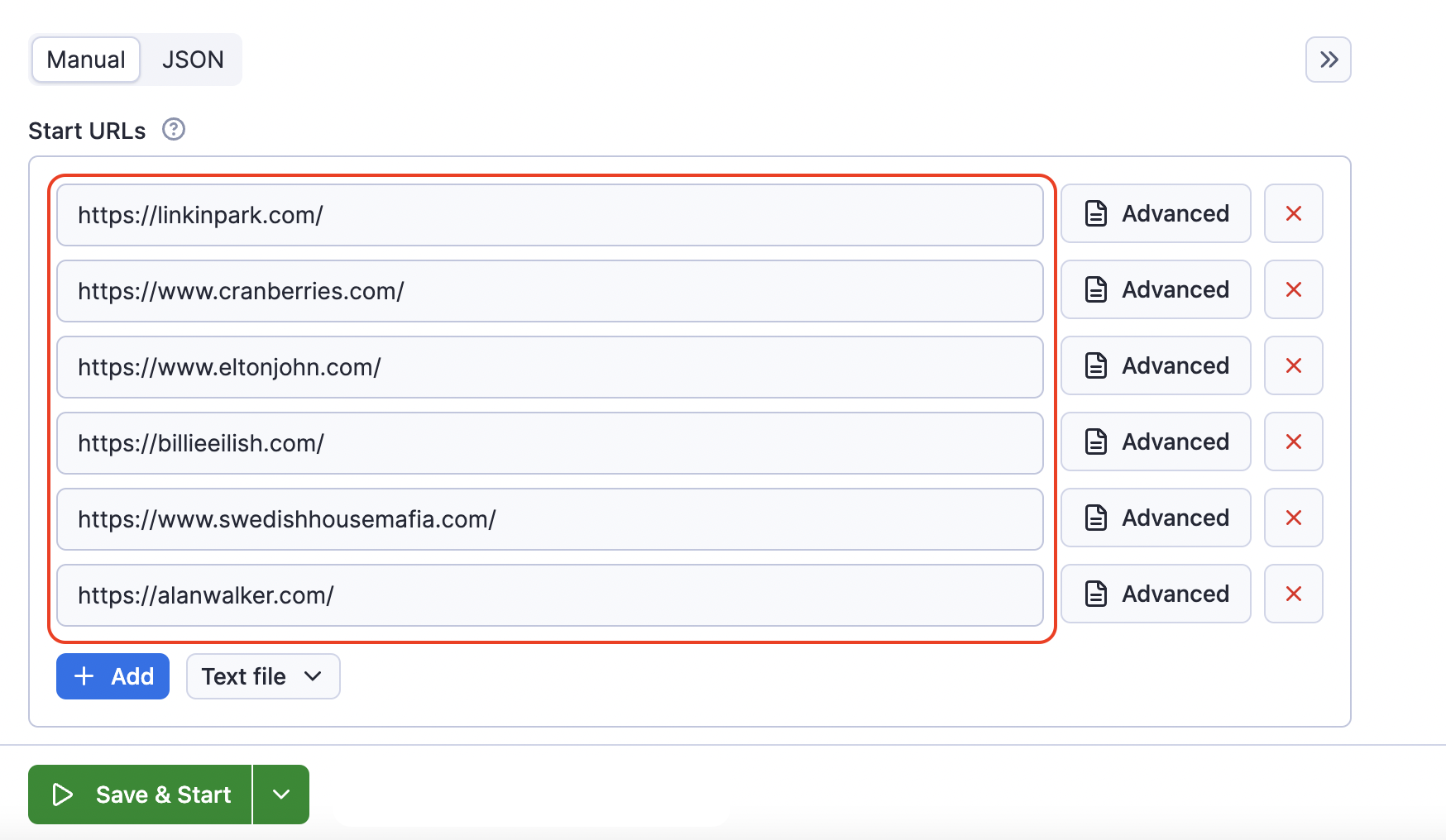
Task: Remove the cranberries.com start URL
Action: (x=1293, y=289)
